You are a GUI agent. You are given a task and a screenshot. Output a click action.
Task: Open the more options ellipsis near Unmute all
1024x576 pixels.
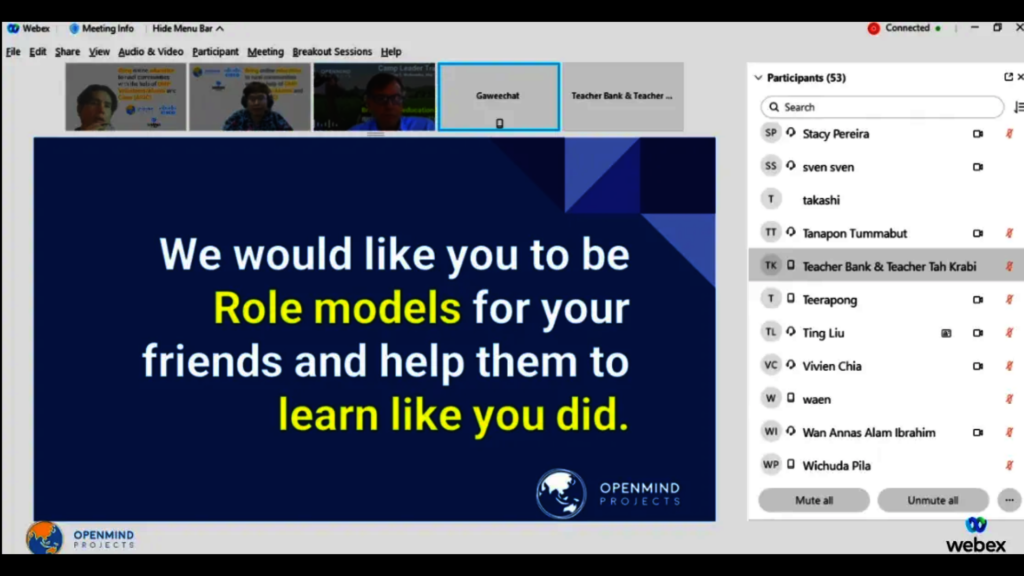pyautogui.click(x=1008, y=499)
